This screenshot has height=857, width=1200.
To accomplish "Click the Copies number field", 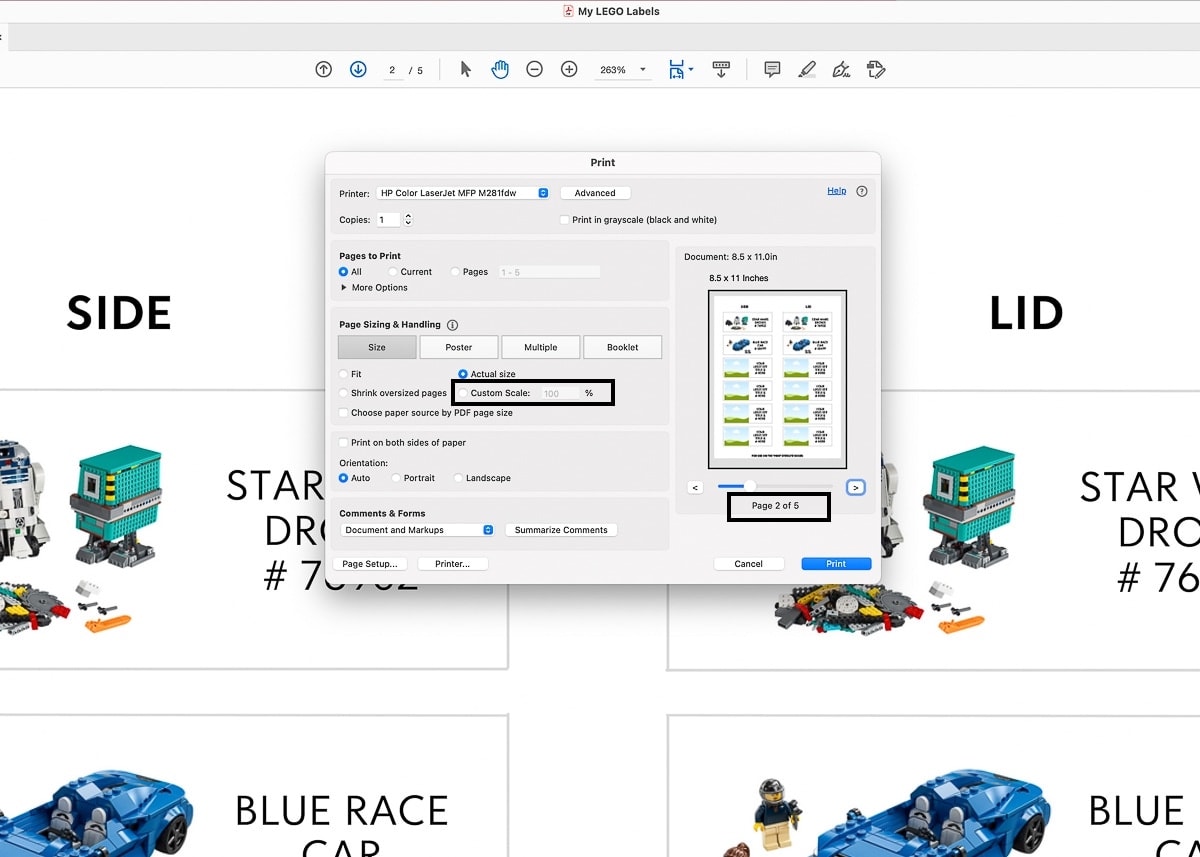I will 387,220.
